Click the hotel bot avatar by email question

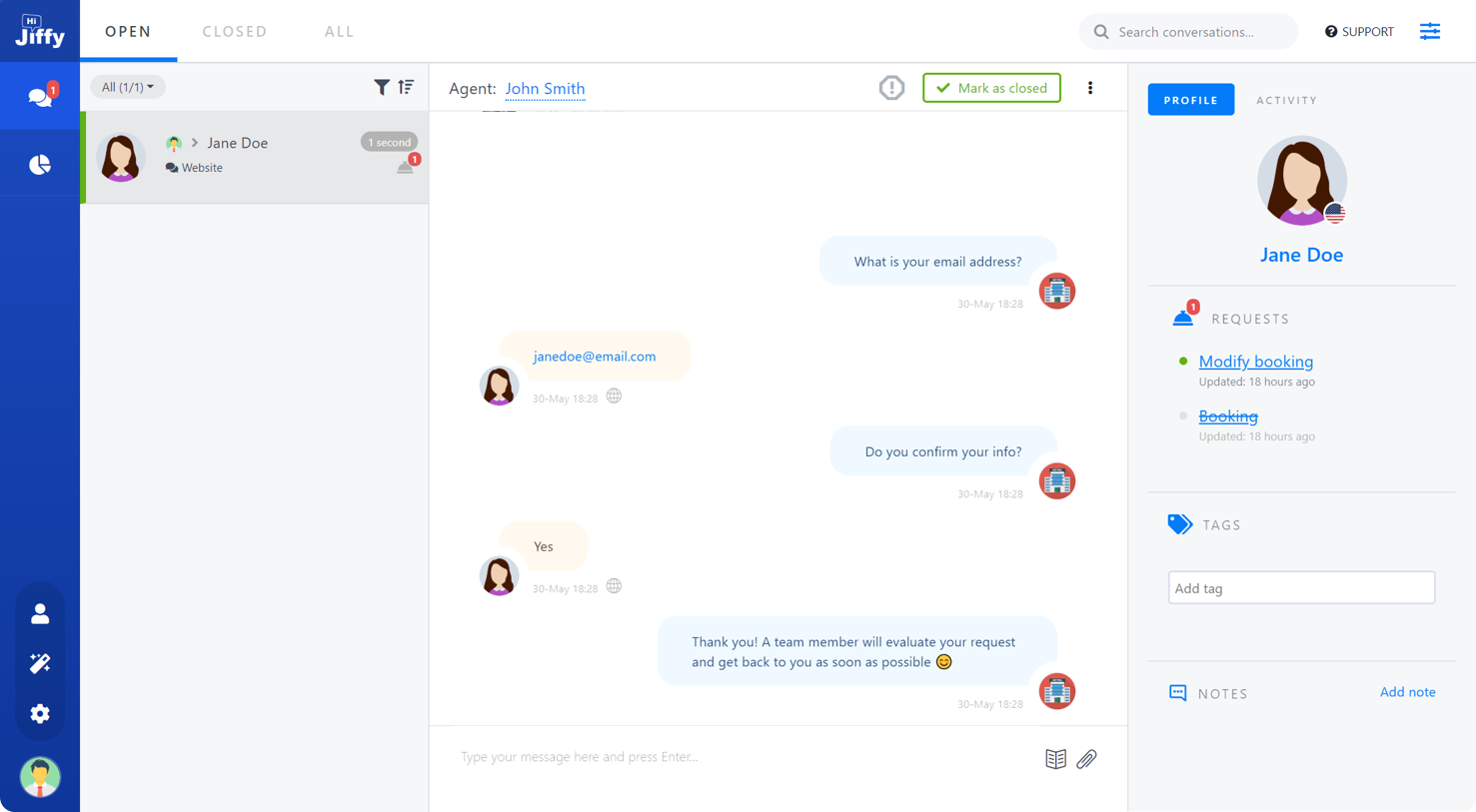coord(1057,292)
